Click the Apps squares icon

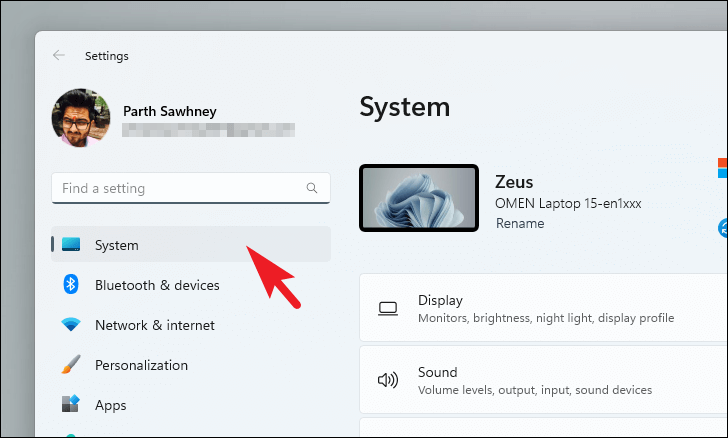(x=71, y=404)
